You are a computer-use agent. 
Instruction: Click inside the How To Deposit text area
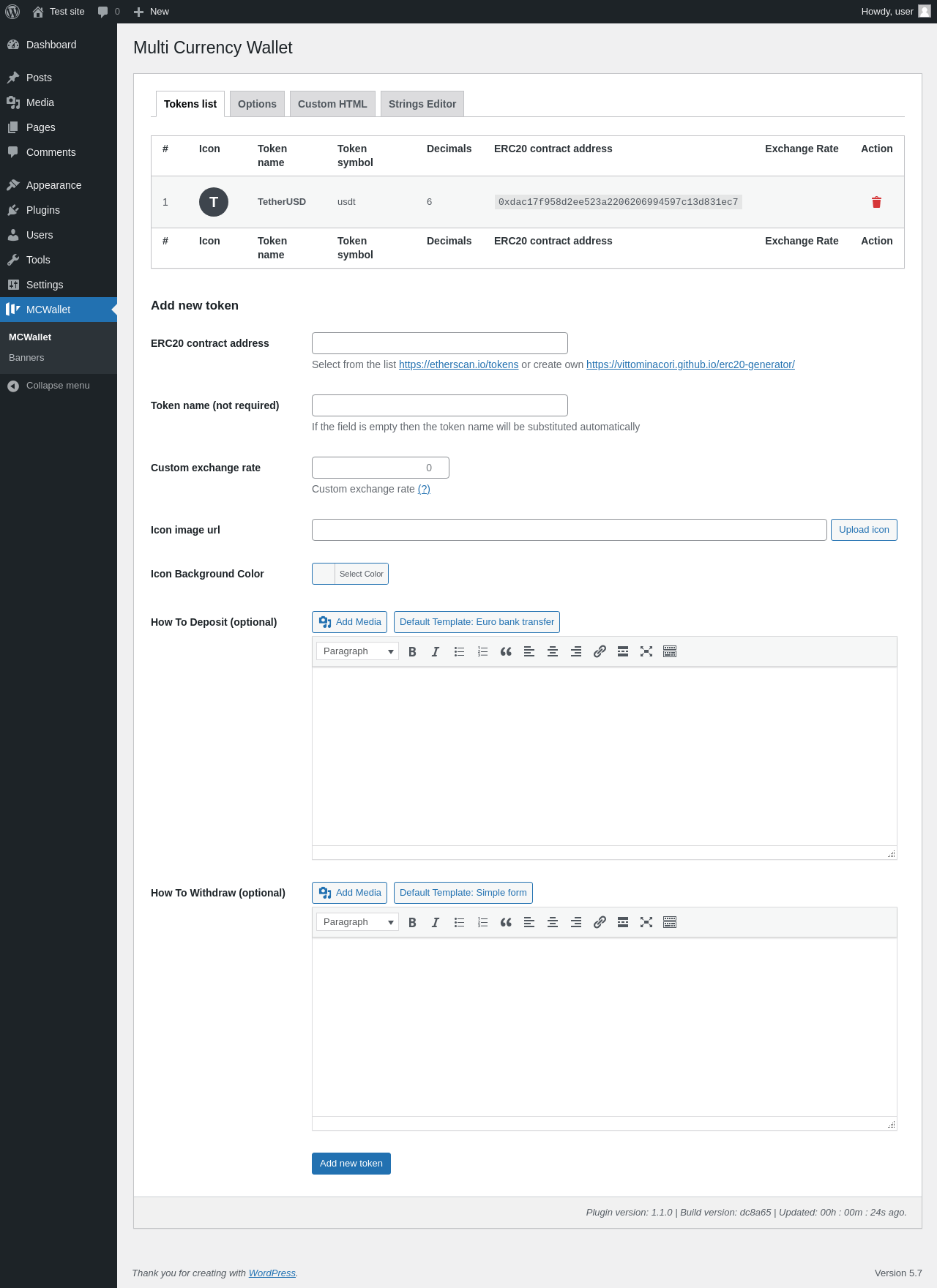point(605,757)
